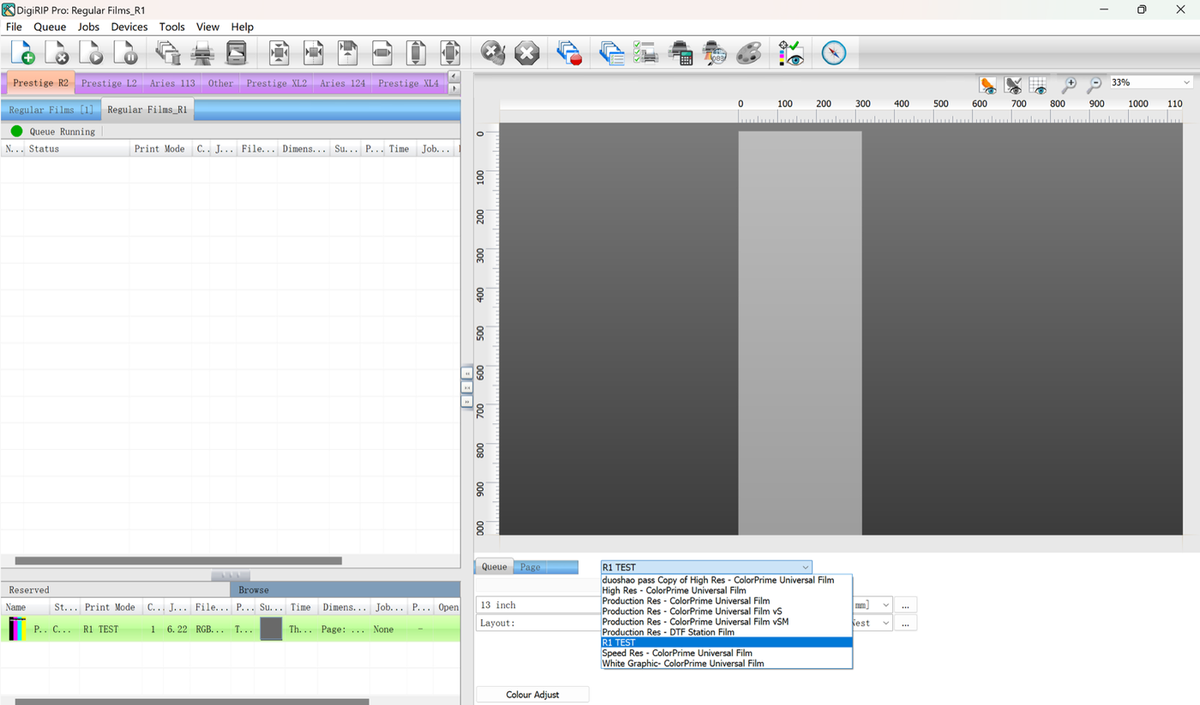Click the pause job document icon
The image size is (1200, 705).
125,53
